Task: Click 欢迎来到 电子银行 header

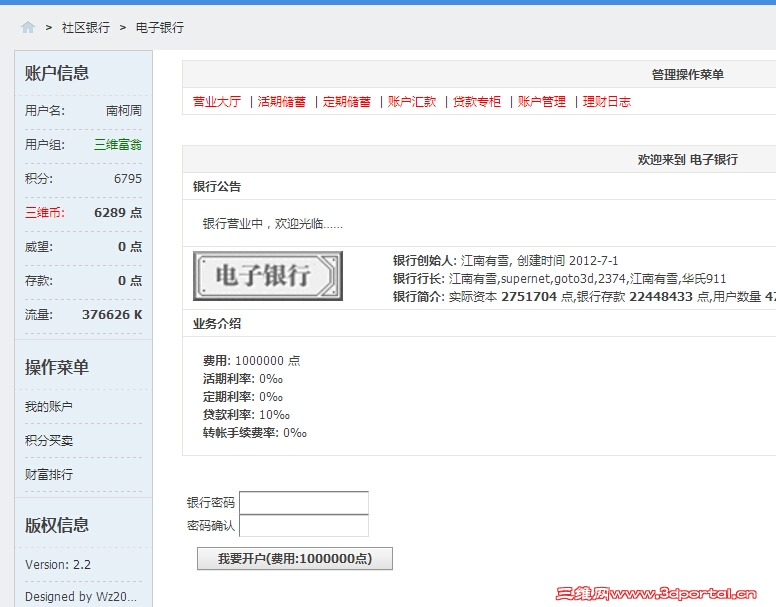Action: [687, 159]
